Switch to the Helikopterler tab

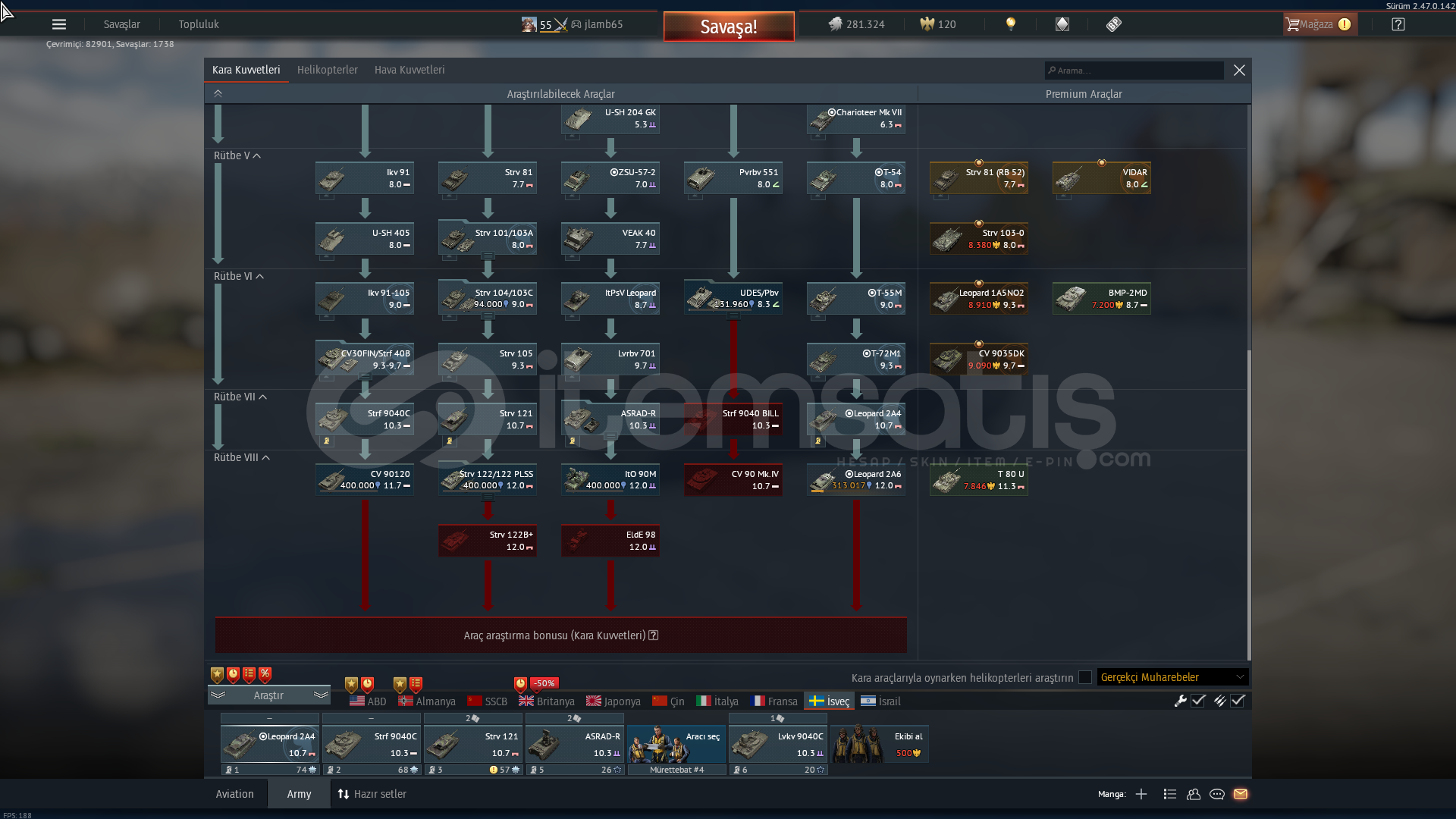pos(328,70)
